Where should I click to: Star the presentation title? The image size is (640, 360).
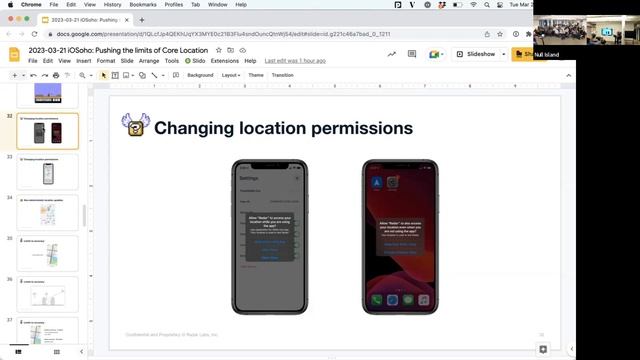[219, 50]
